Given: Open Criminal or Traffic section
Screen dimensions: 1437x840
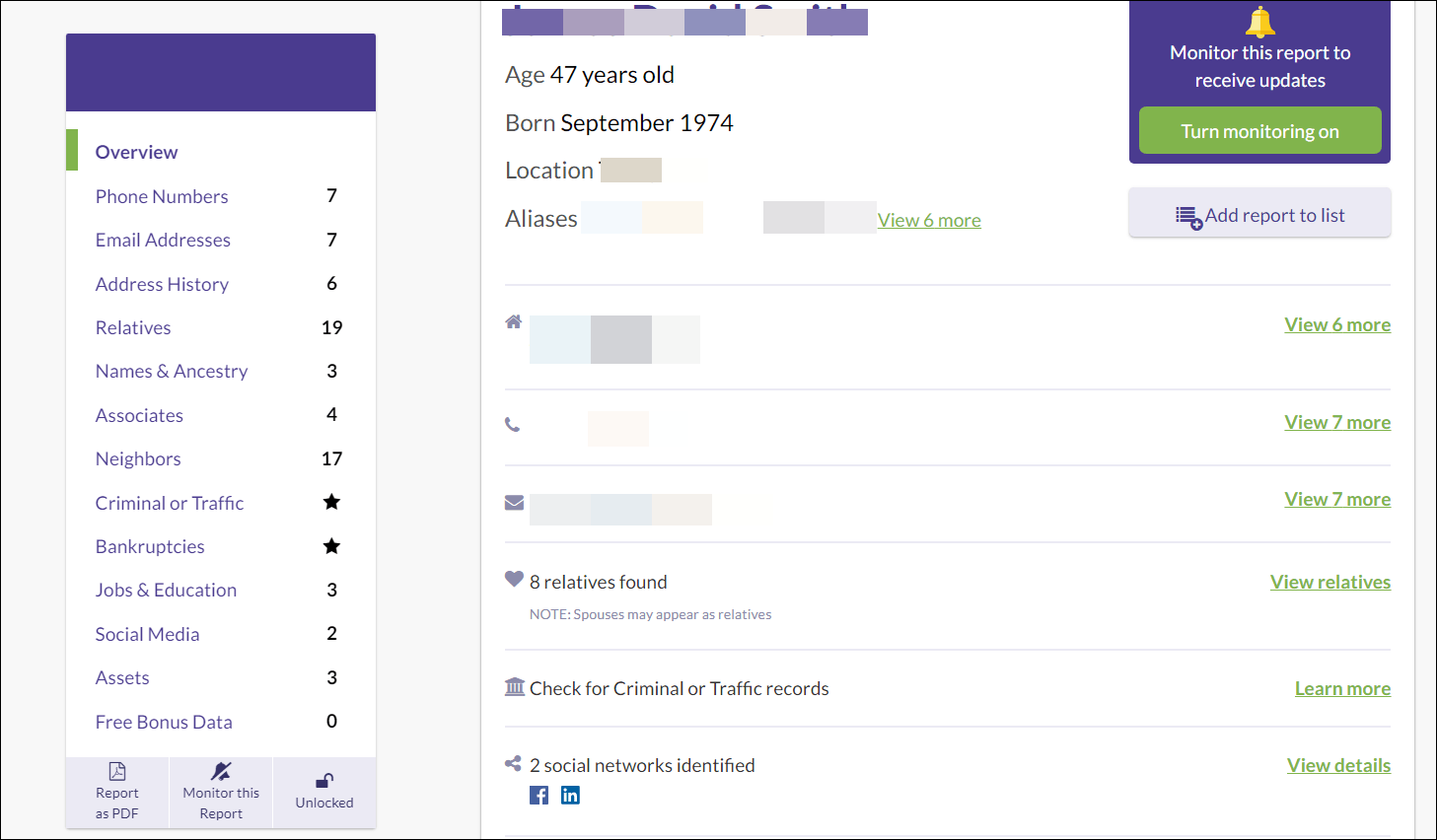Looking at the screenshot, I should click(170, 503).
